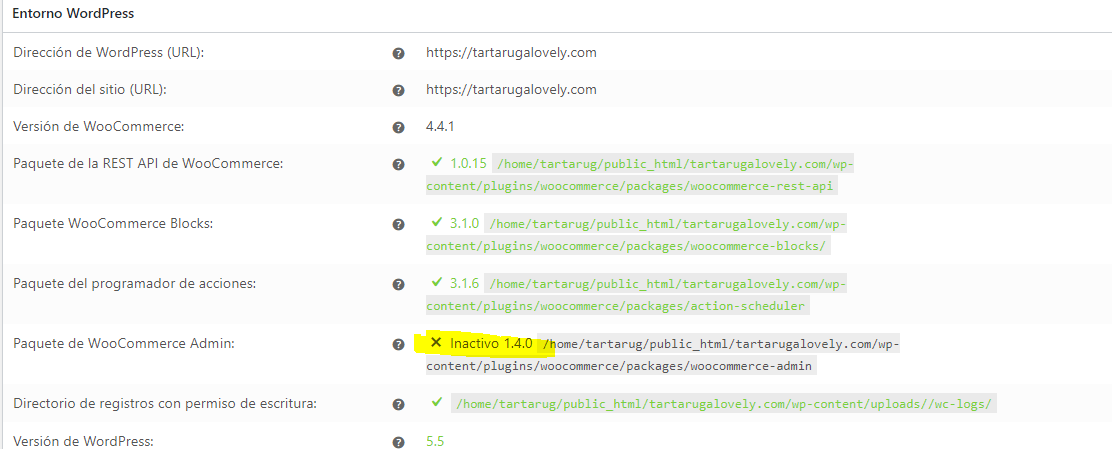
Task: Click the woocommerce-rest-api package path
Action: [x=638, y=175]
